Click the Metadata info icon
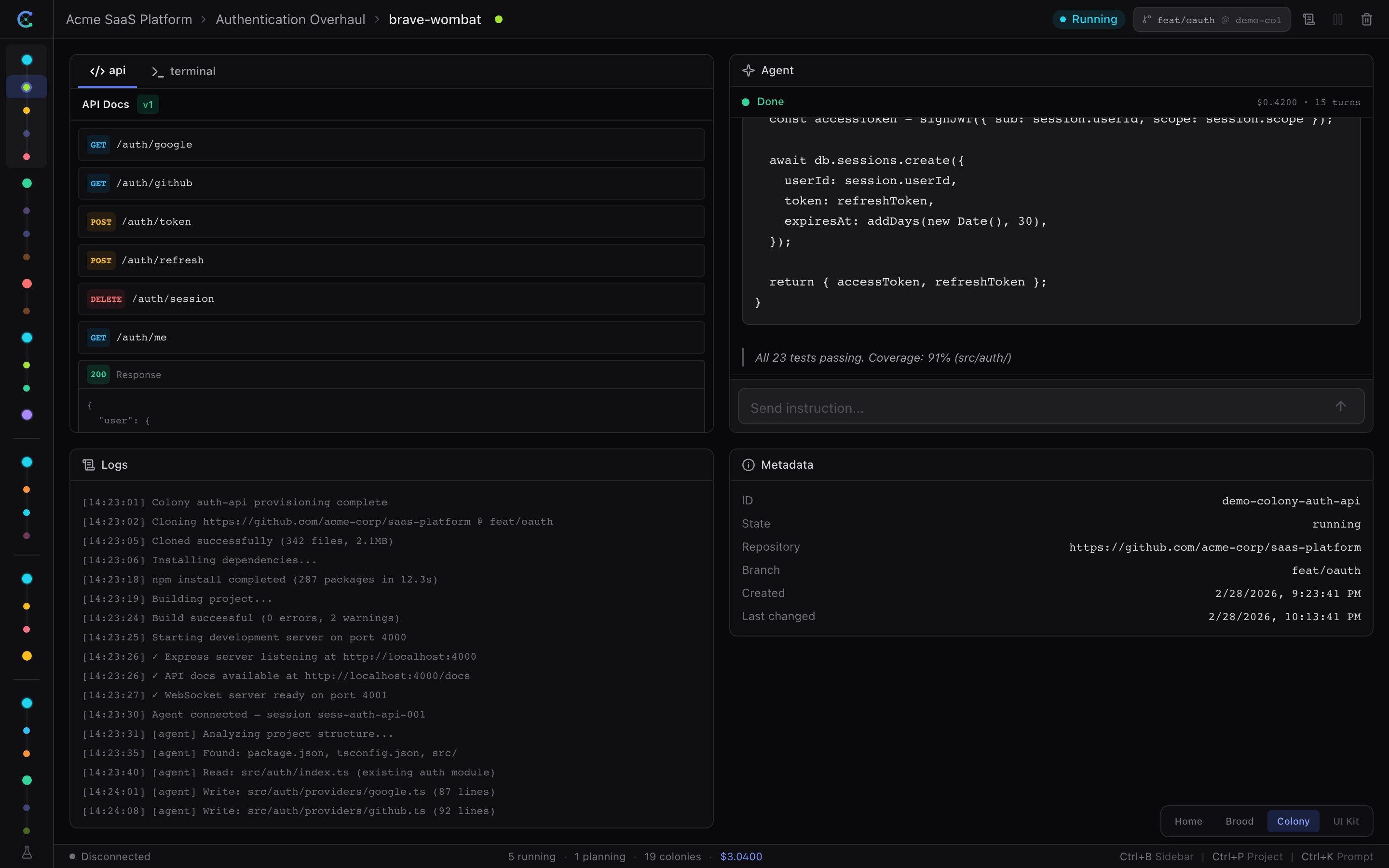 [x=748, y=464]
